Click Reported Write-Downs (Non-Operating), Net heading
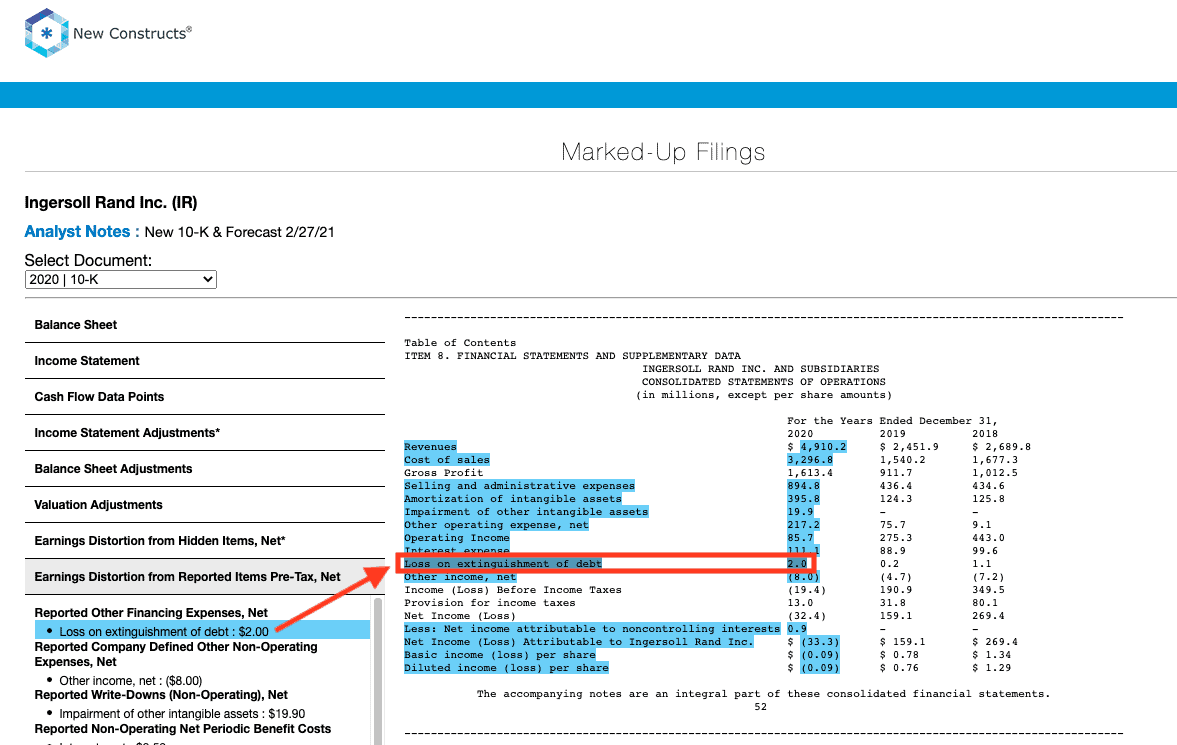Screen dimensions: 1177x745 pos(161,695)
